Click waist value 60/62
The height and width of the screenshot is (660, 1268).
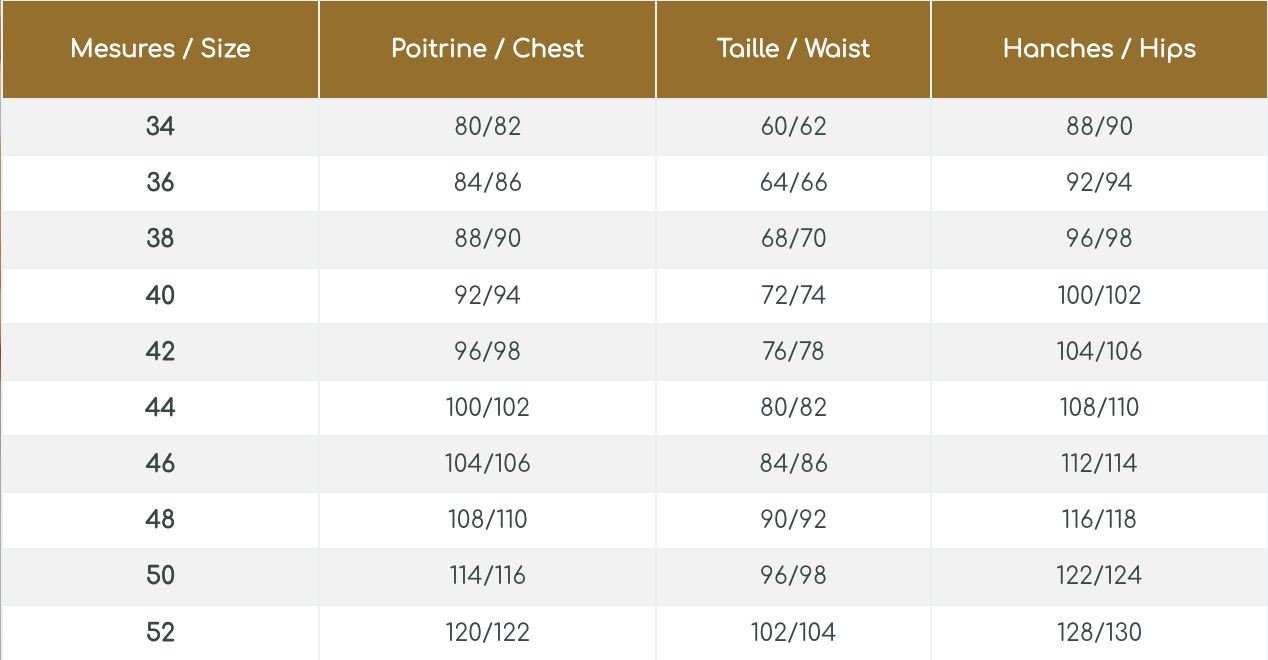pyautogui.click(x=793, y=127)
